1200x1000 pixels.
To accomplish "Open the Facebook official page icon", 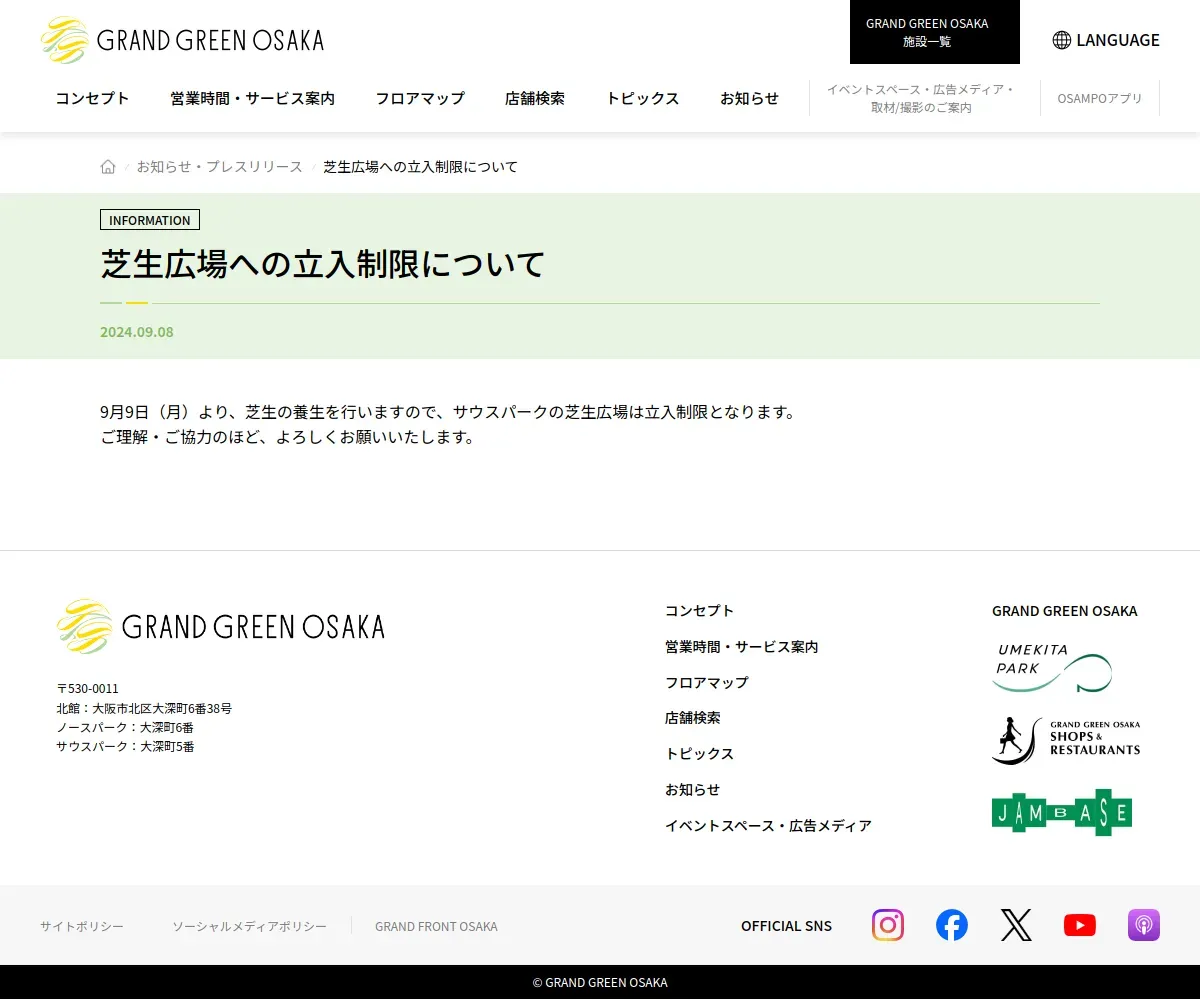I will 952,925.
